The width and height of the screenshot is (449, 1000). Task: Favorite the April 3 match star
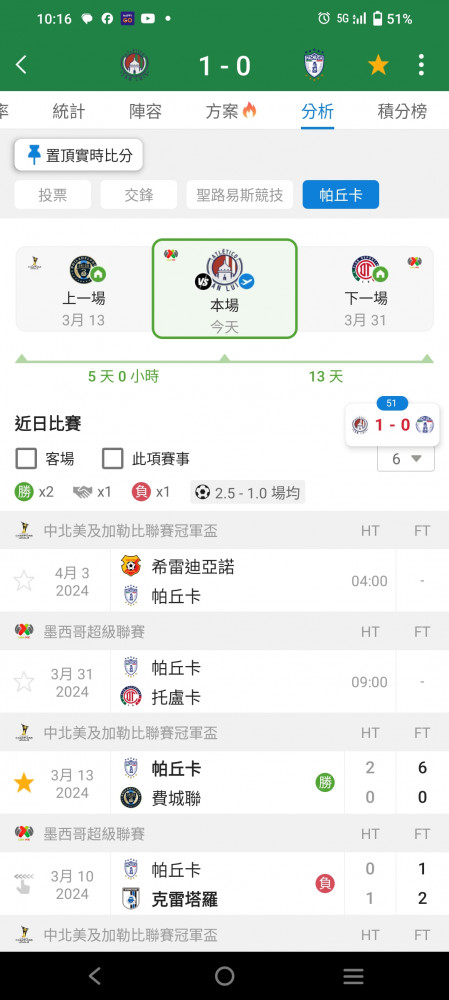[x=24, y=581]
